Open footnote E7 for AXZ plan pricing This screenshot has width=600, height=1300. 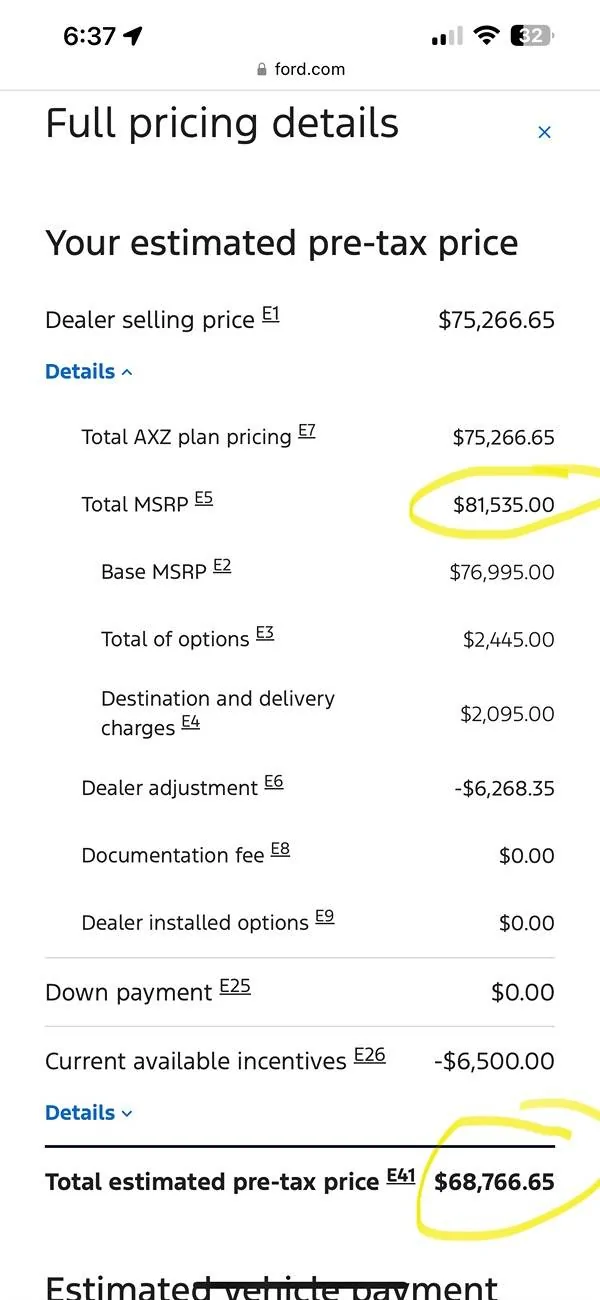point(306,432)
